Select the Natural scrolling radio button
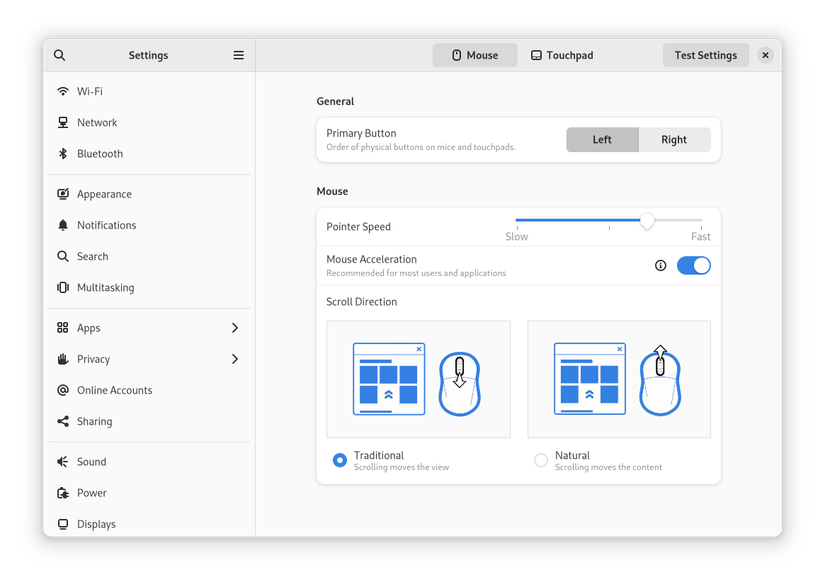 [541, 460]
